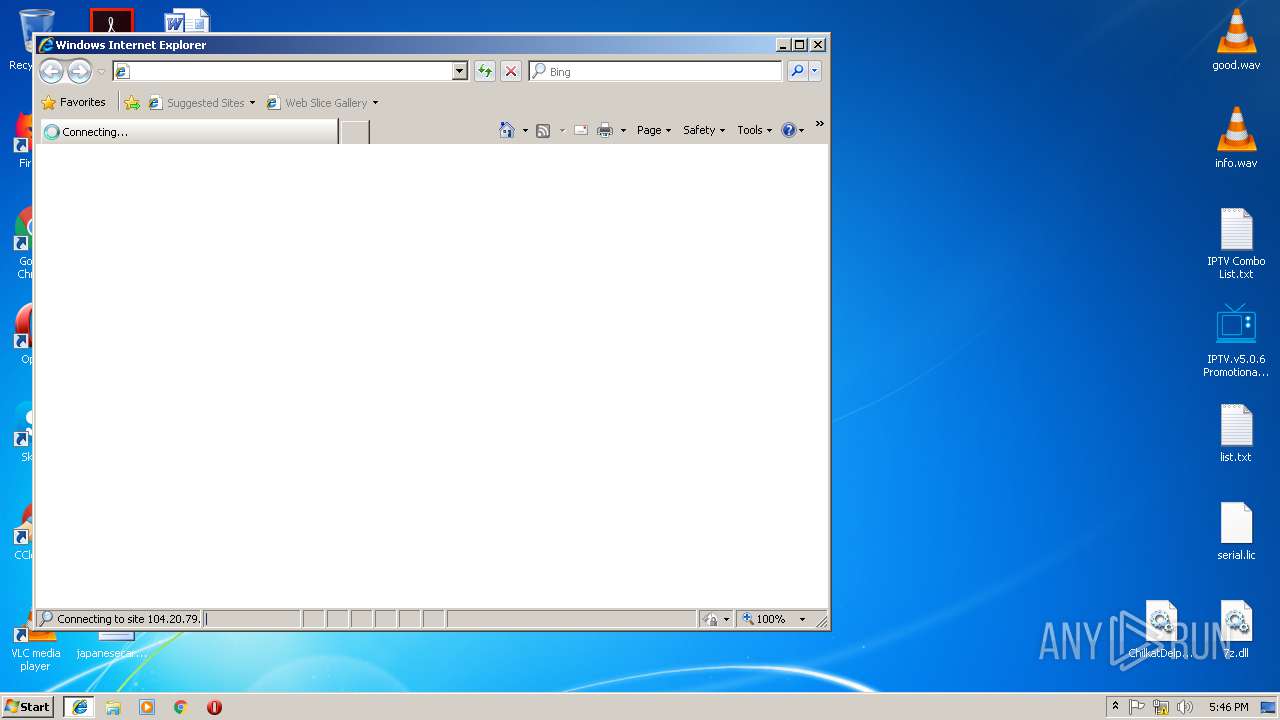
Task: Expand the command bar overflow chevron
Action: click(819, 124)
